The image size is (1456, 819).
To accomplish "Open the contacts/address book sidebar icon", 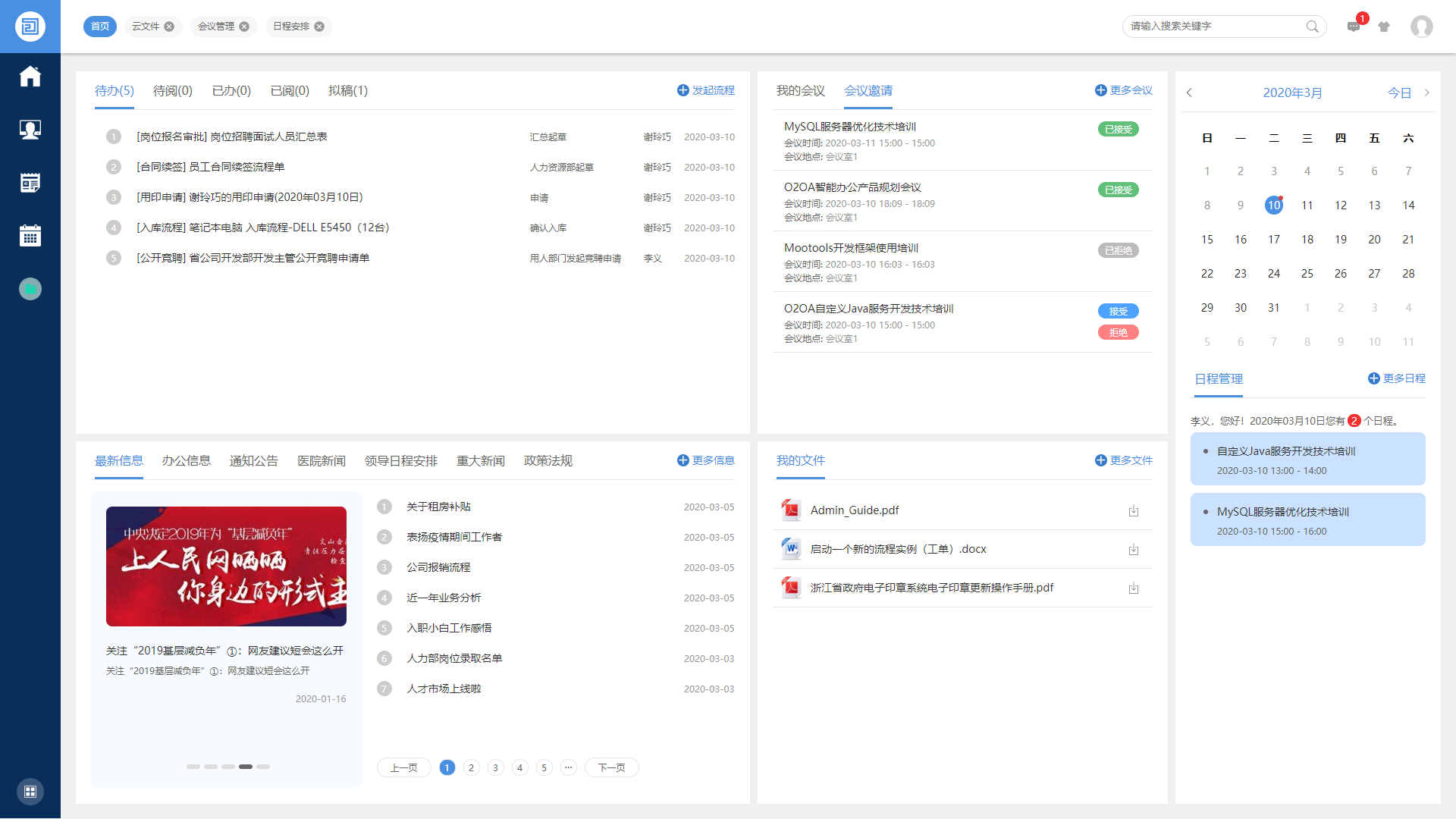I will (27, 130).
